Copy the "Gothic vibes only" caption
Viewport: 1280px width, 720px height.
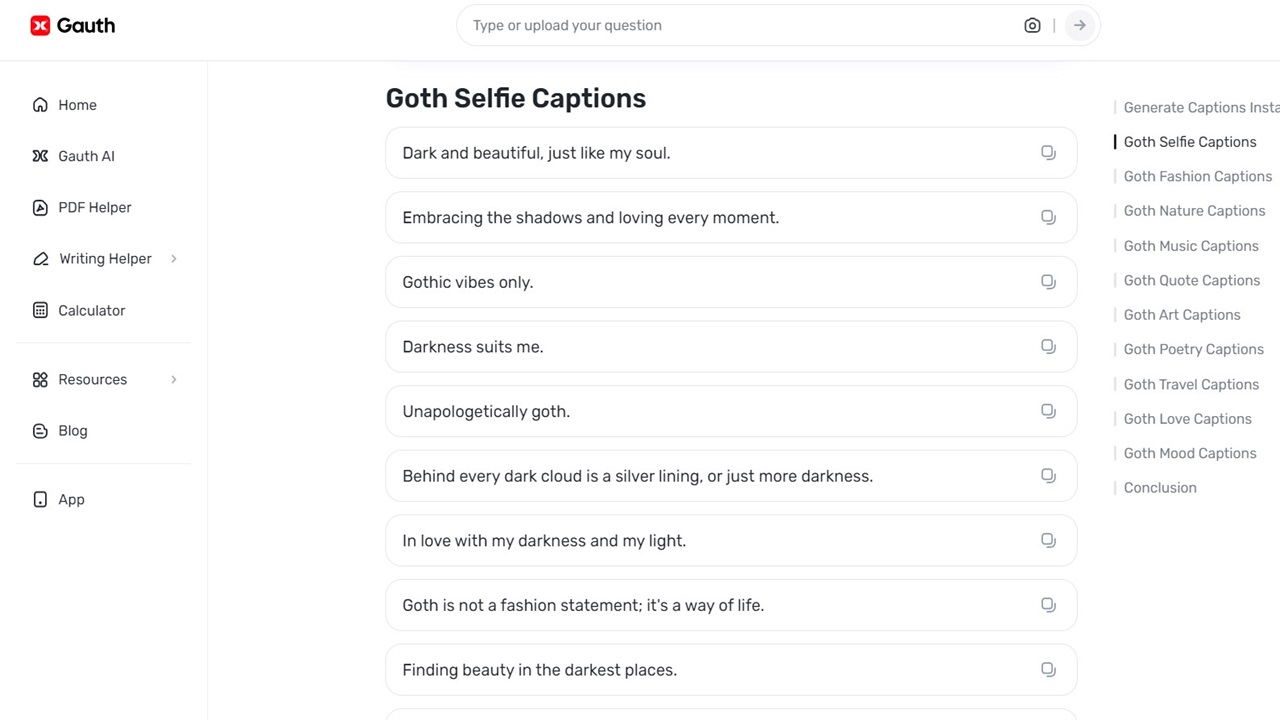pyautogui.click(x=1048, y=282)
